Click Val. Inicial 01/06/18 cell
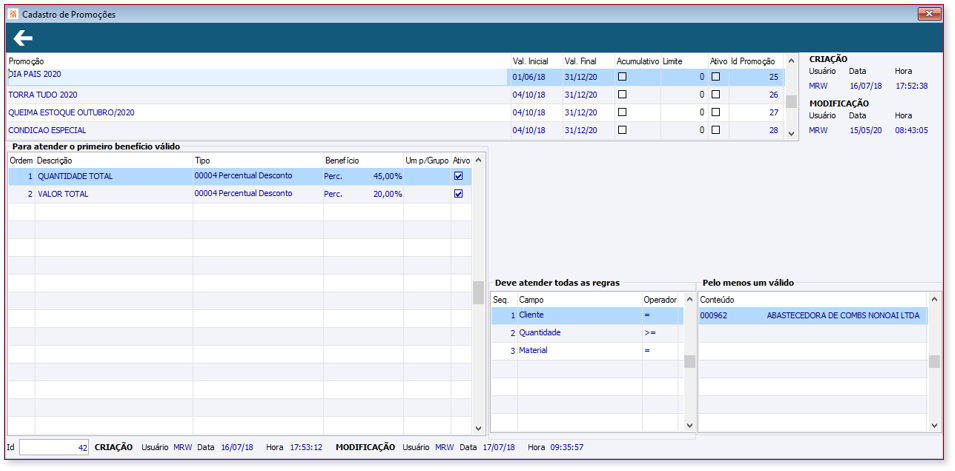 tap(529, 77)
